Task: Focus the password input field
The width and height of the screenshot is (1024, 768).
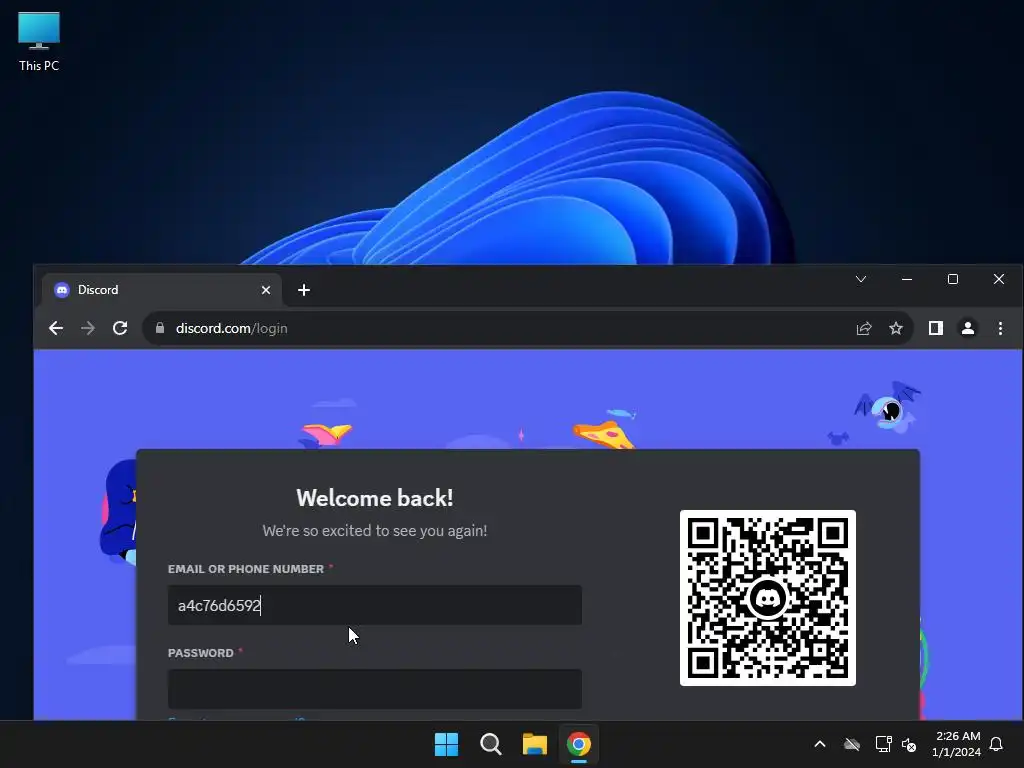Action: [375, 689]
